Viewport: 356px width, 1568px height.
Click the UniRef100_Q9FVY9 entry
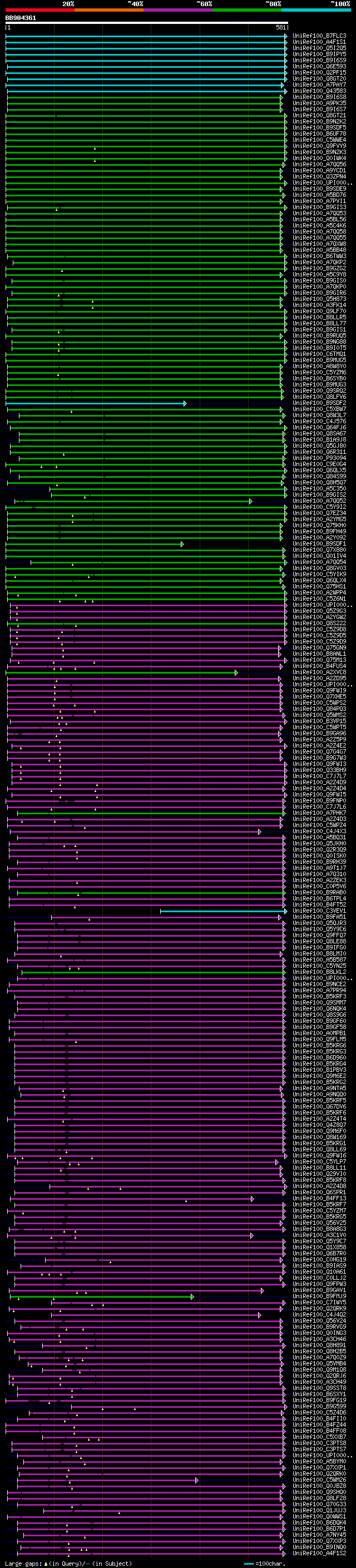coord(319,146)
